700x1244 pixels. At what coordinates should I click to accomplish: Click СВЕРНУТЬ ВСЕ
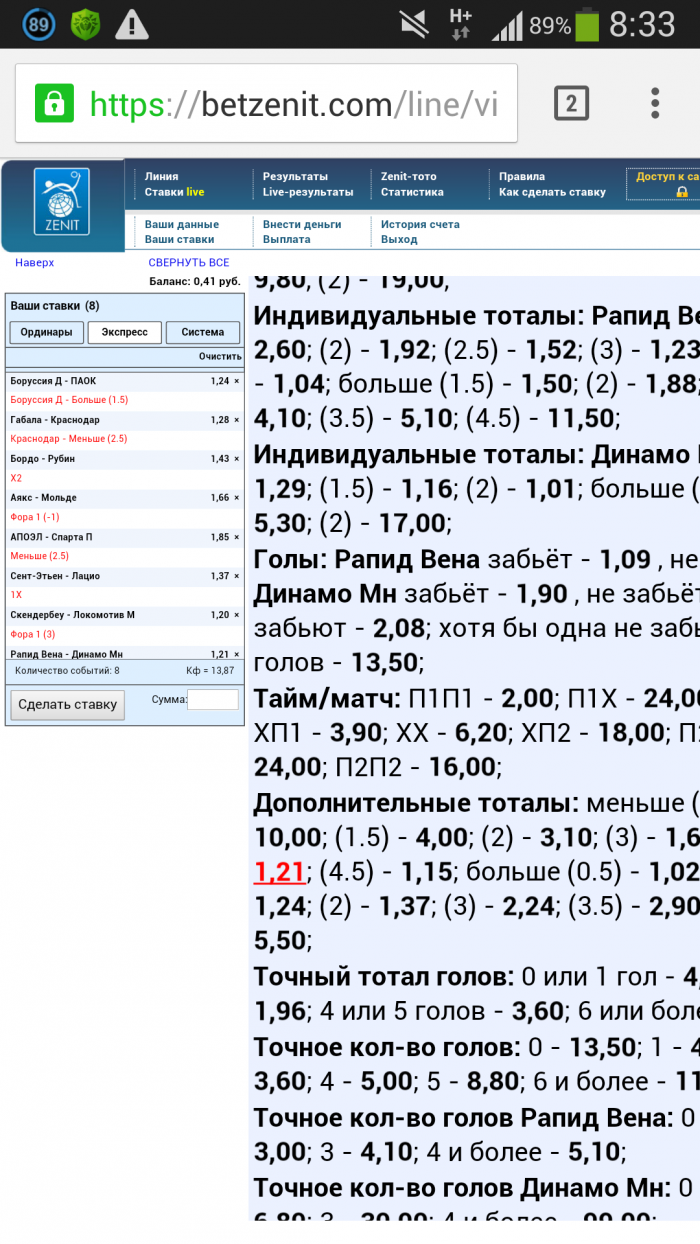(189, 263)
